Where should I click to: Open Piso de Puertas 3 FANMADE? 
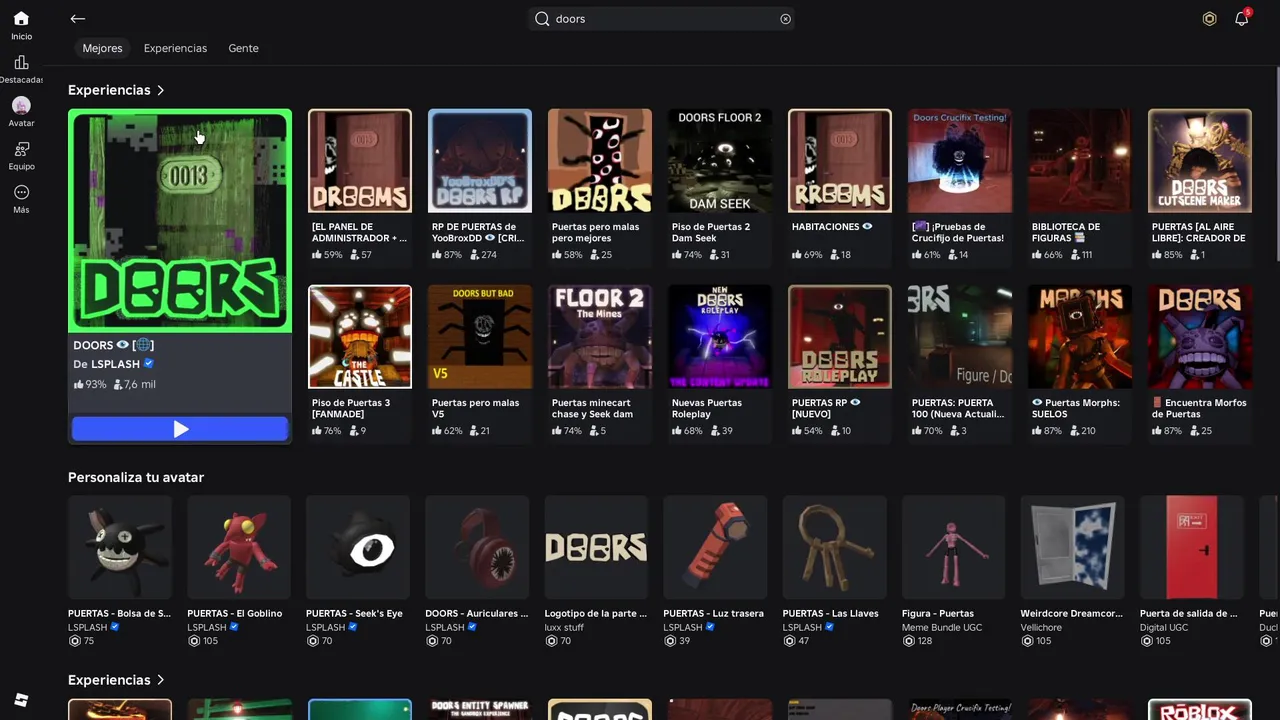(x=360, y=362)
